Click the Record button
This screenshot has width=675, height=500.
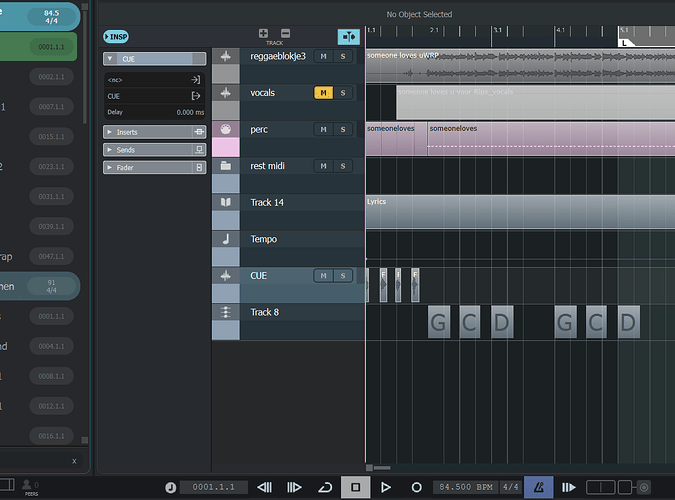point(416,488)
